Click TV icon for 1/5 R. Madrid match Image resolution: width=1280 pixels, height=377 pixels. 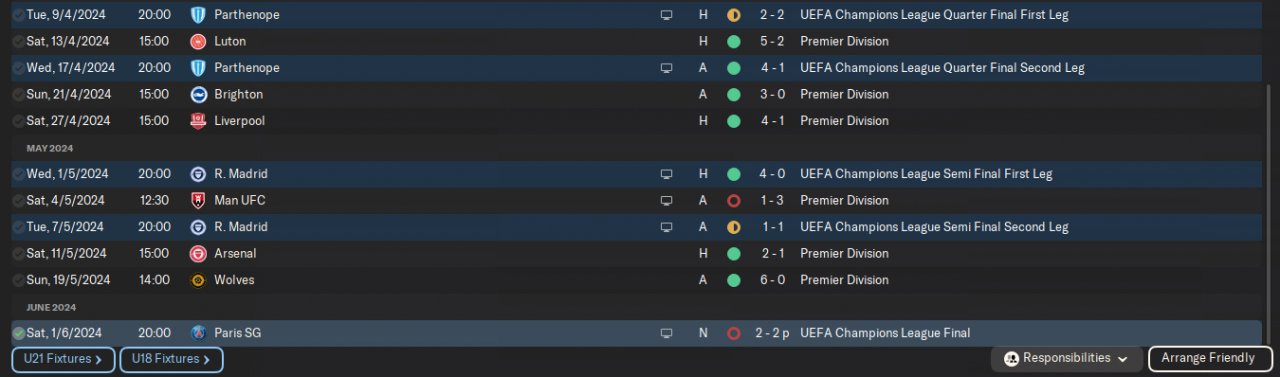point(667,174)
